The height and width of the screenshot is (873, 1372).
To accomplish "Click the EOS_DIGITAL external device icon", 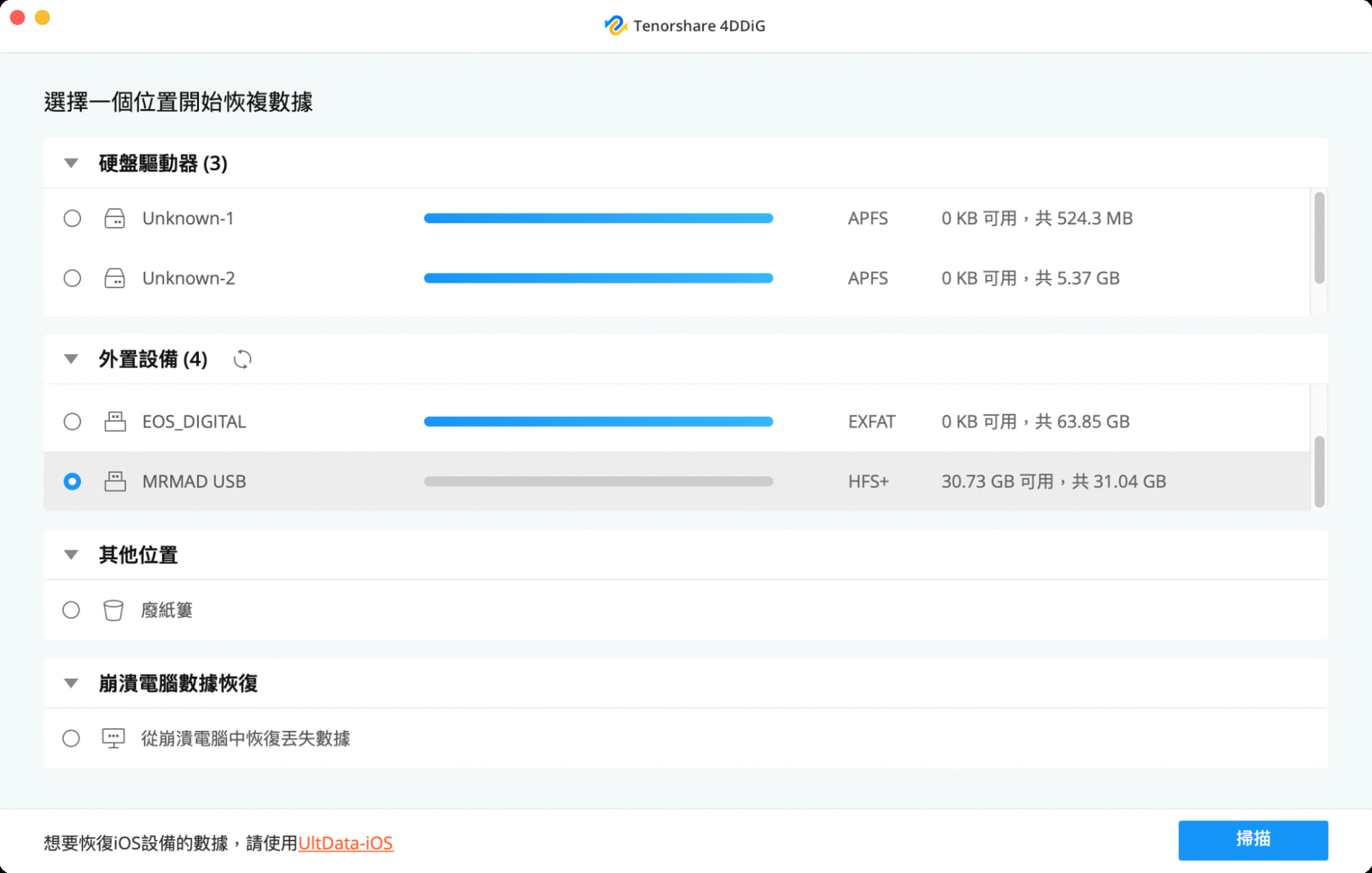I will coord(115,421).
